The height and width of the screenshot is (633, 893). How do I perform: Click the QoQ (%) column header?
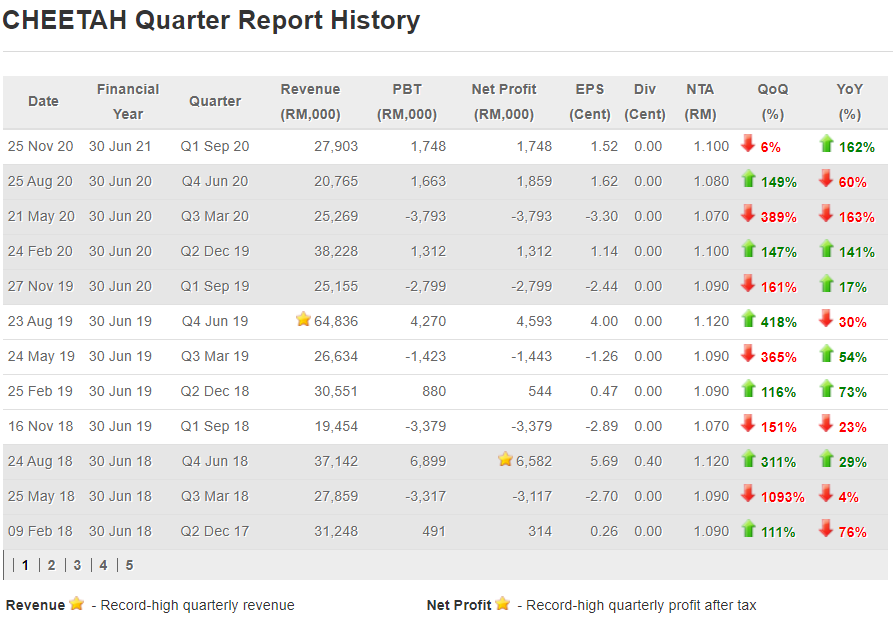click(x=772, y=101)
